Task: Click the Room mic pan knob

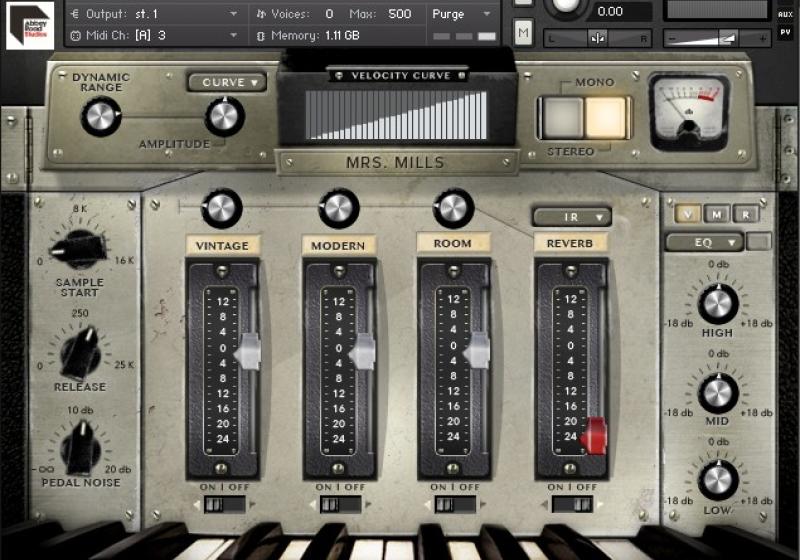Action: pyautogui.click(x=453, y=208)
